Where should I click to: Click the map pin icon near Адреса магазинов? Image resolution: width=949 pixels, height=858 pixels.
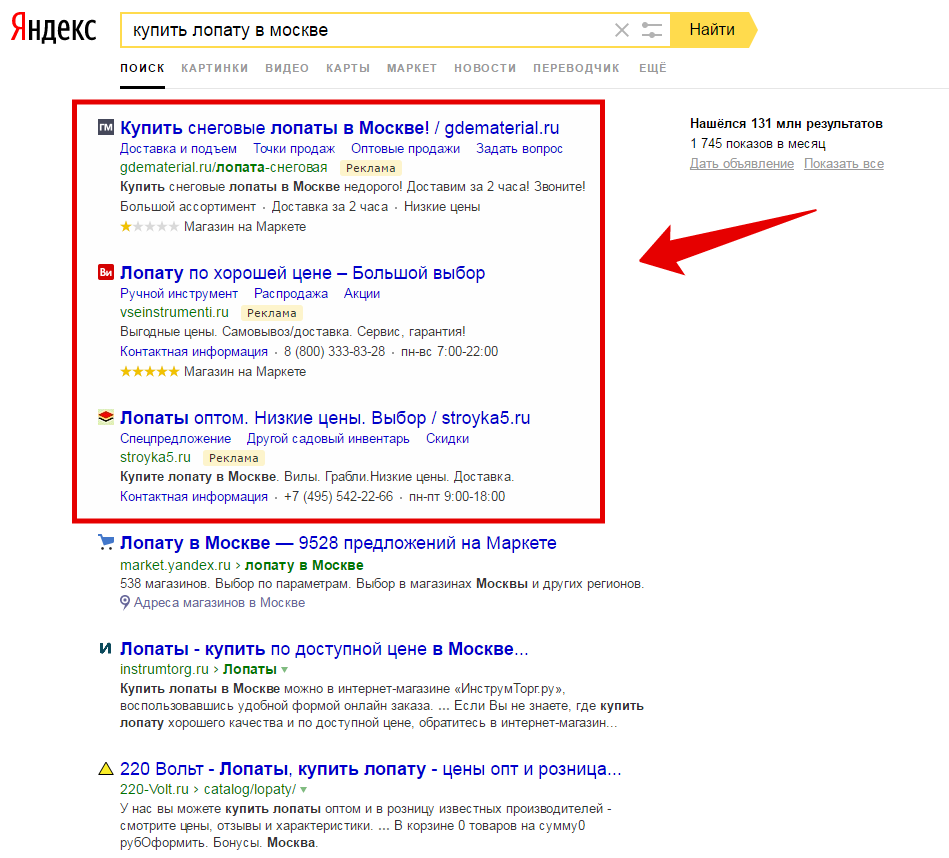(x=125, y=602)
